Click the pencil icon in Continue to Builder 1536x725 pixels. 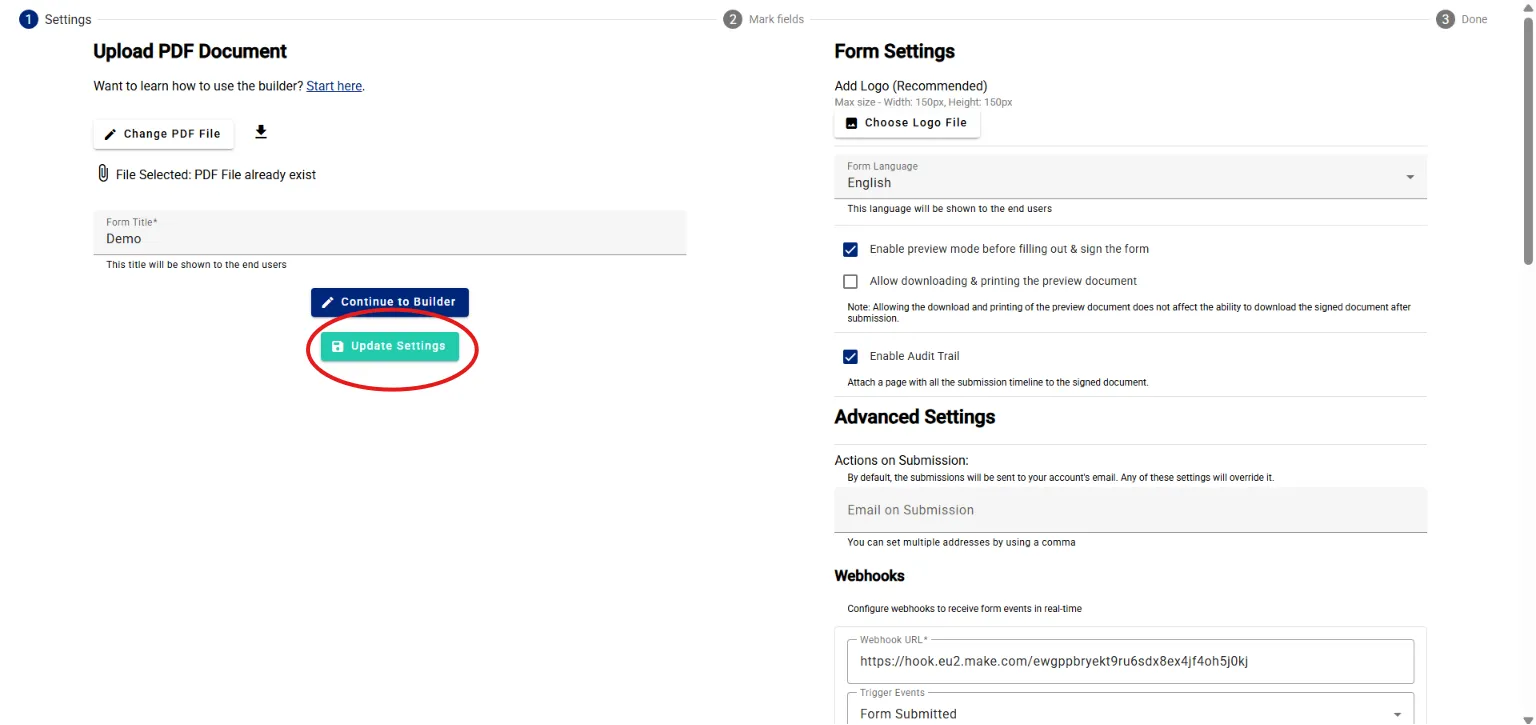(x=328, y=302)
